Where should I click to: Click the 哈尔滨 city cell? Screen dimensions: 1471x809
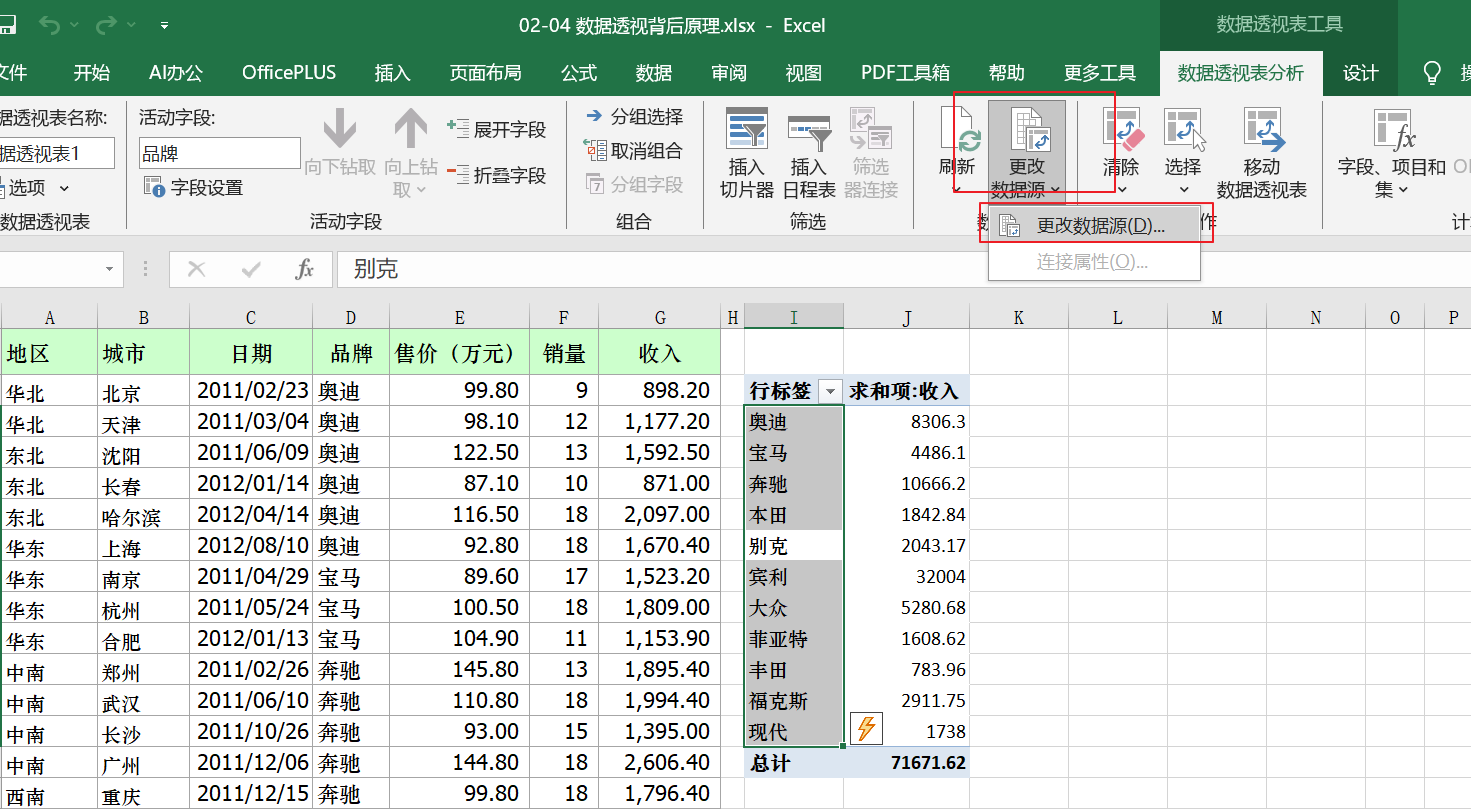[144, 516]
